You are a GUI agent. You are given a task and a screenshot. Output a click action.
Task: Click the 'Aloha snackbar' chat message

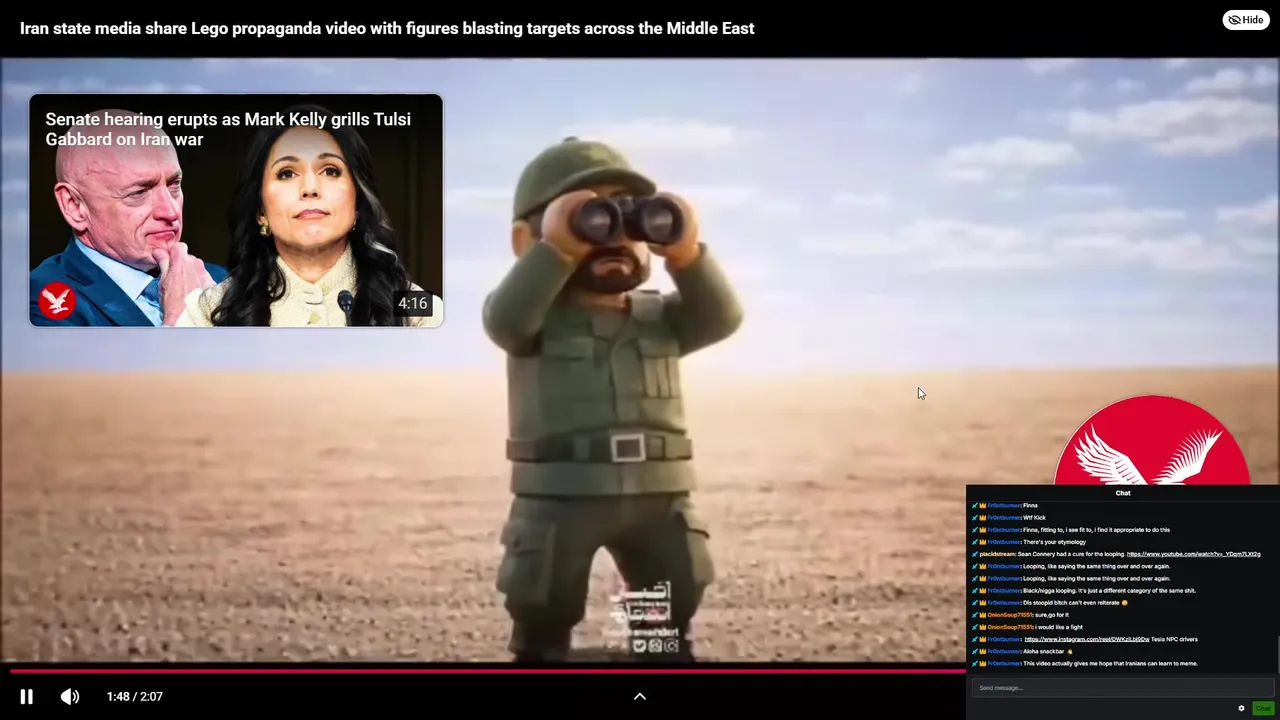tap(1044, 651)
